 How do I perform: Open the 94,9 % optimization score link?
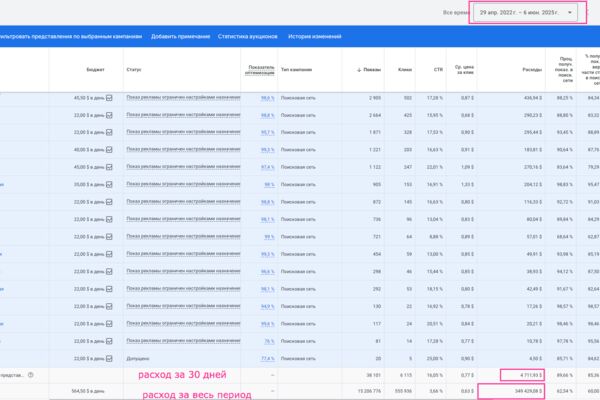click(267, 306)
